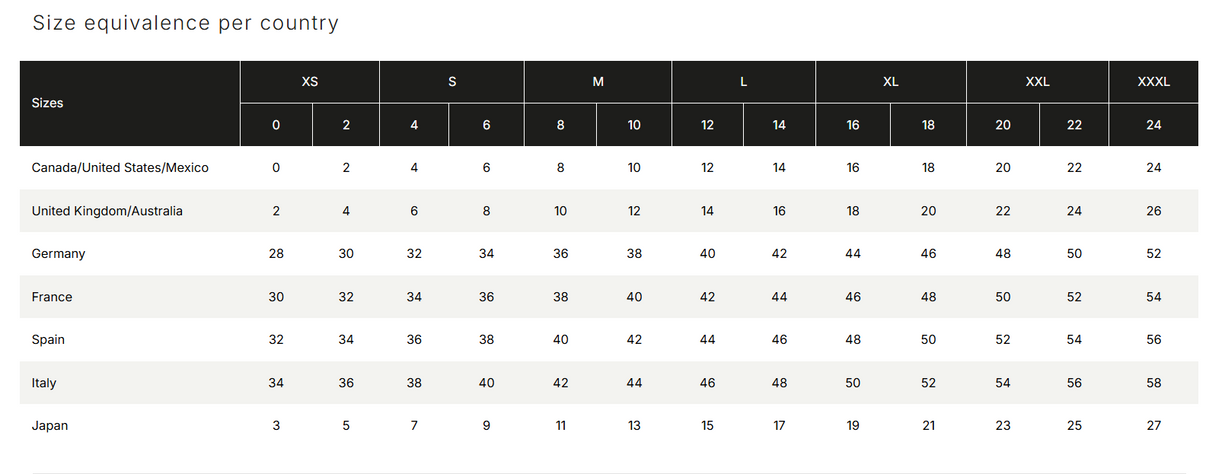Viewport: 1225px width, 474px height.
Task: Click the XL column header
Action: click(x=891, y=82)
